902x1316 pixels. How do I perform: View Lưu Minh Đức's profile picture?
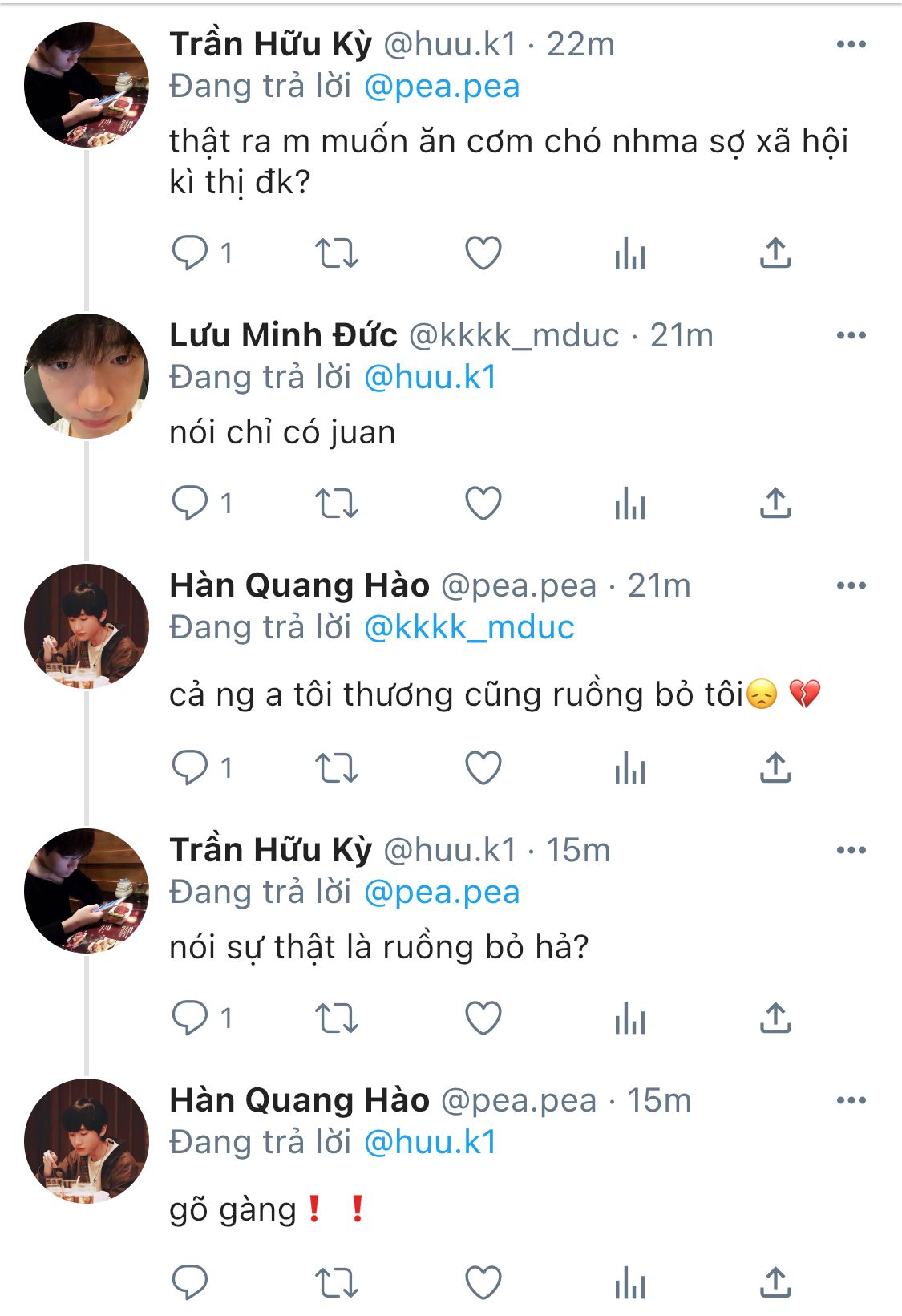pyautogui.click(x=87, y=376)
